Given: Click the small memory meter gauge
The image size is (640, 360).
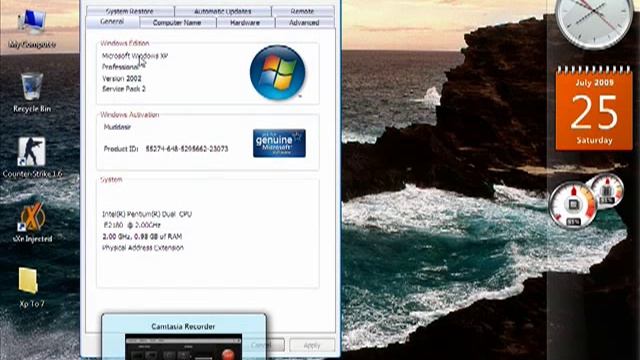Looking at the screenshot, I should (x=608, y=191).
